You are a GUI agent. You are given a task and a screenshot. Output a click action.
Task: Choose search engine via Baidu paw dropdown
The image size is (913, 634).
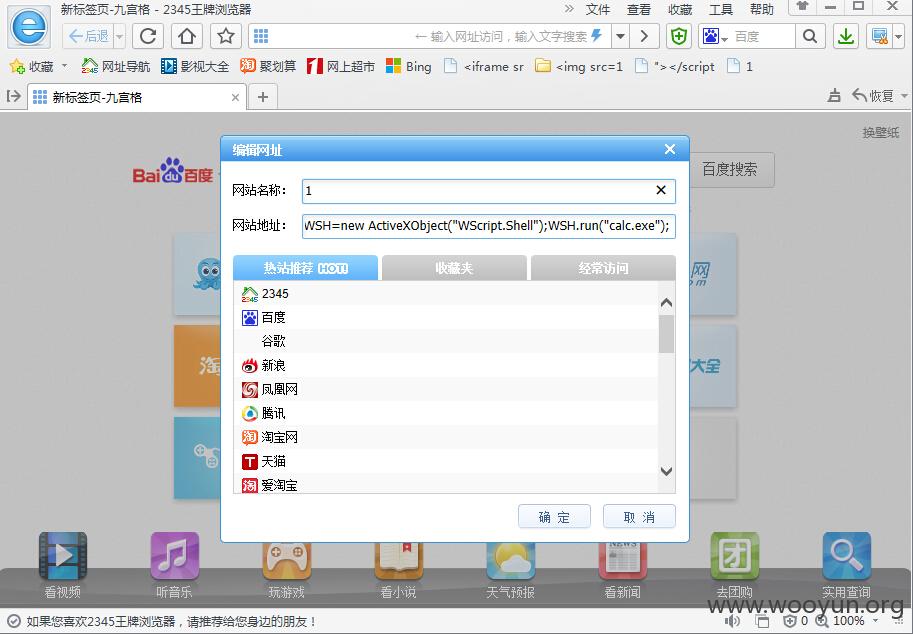[715, 36]
